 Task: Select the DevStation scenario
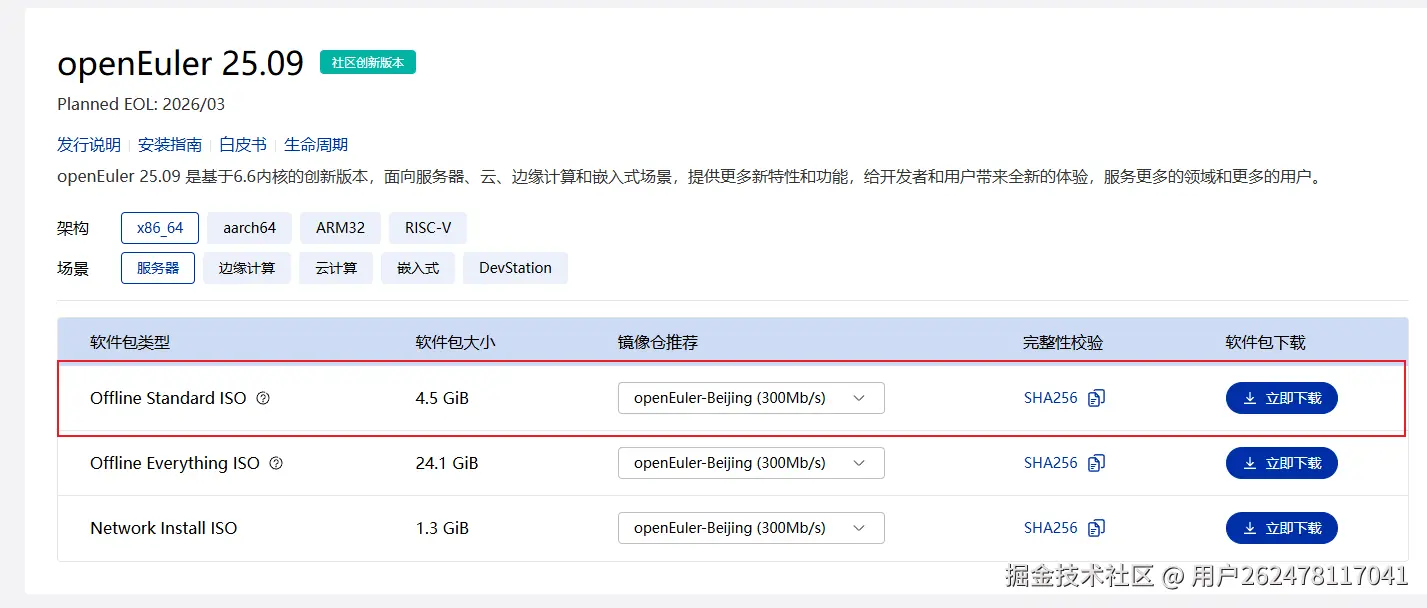pyautogui.click(x=515, y=268)
